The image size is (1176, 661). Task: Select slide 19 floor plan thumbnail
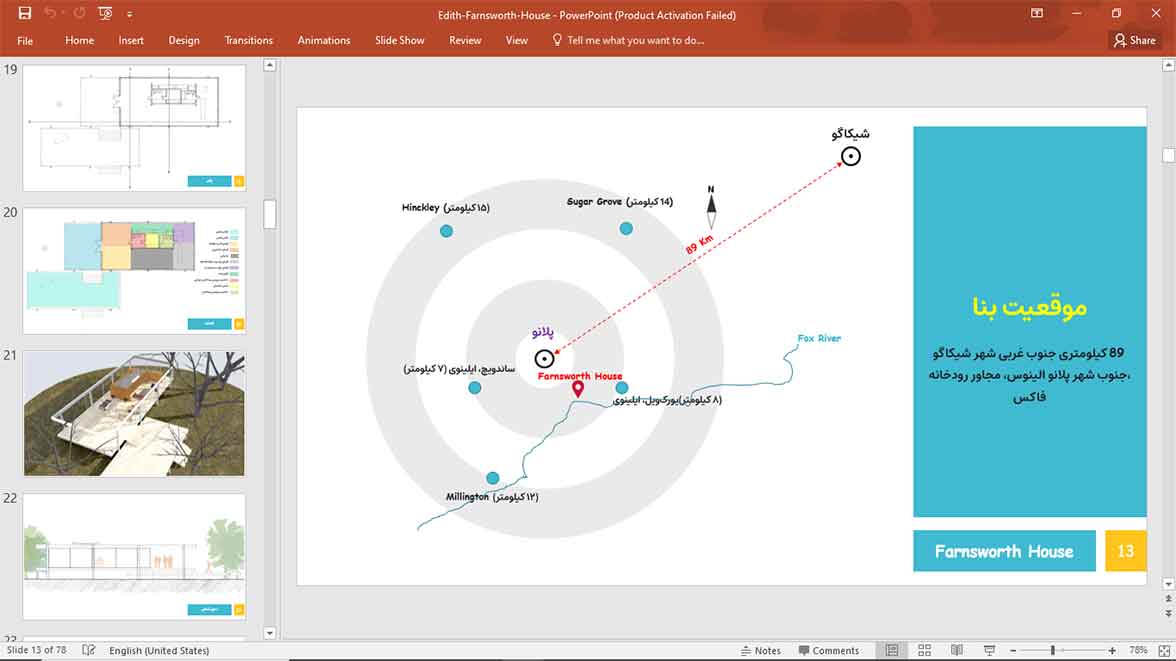point(134,128)
